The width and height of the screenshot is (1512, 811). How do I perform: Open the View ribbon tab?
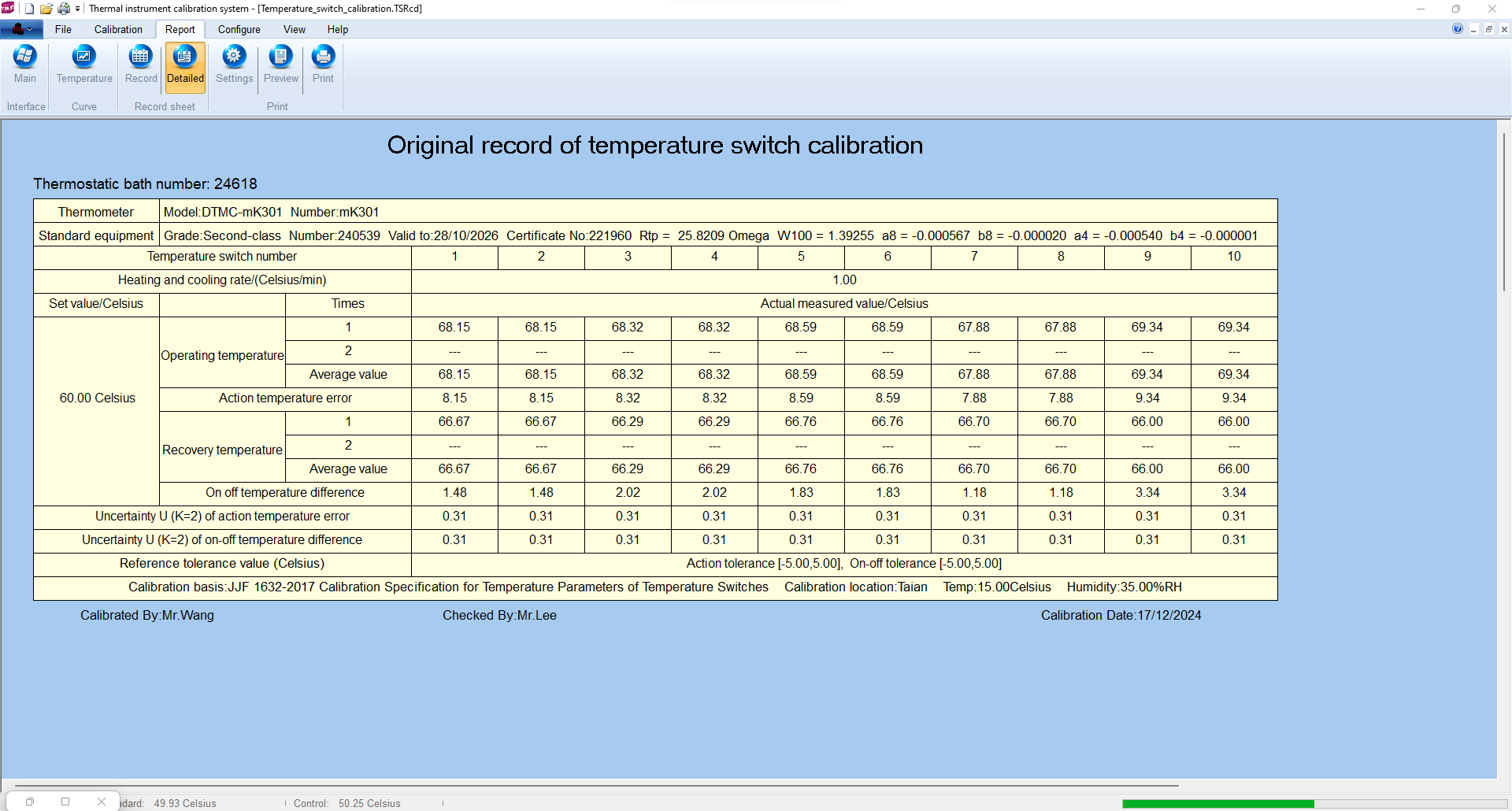point(295,29)
